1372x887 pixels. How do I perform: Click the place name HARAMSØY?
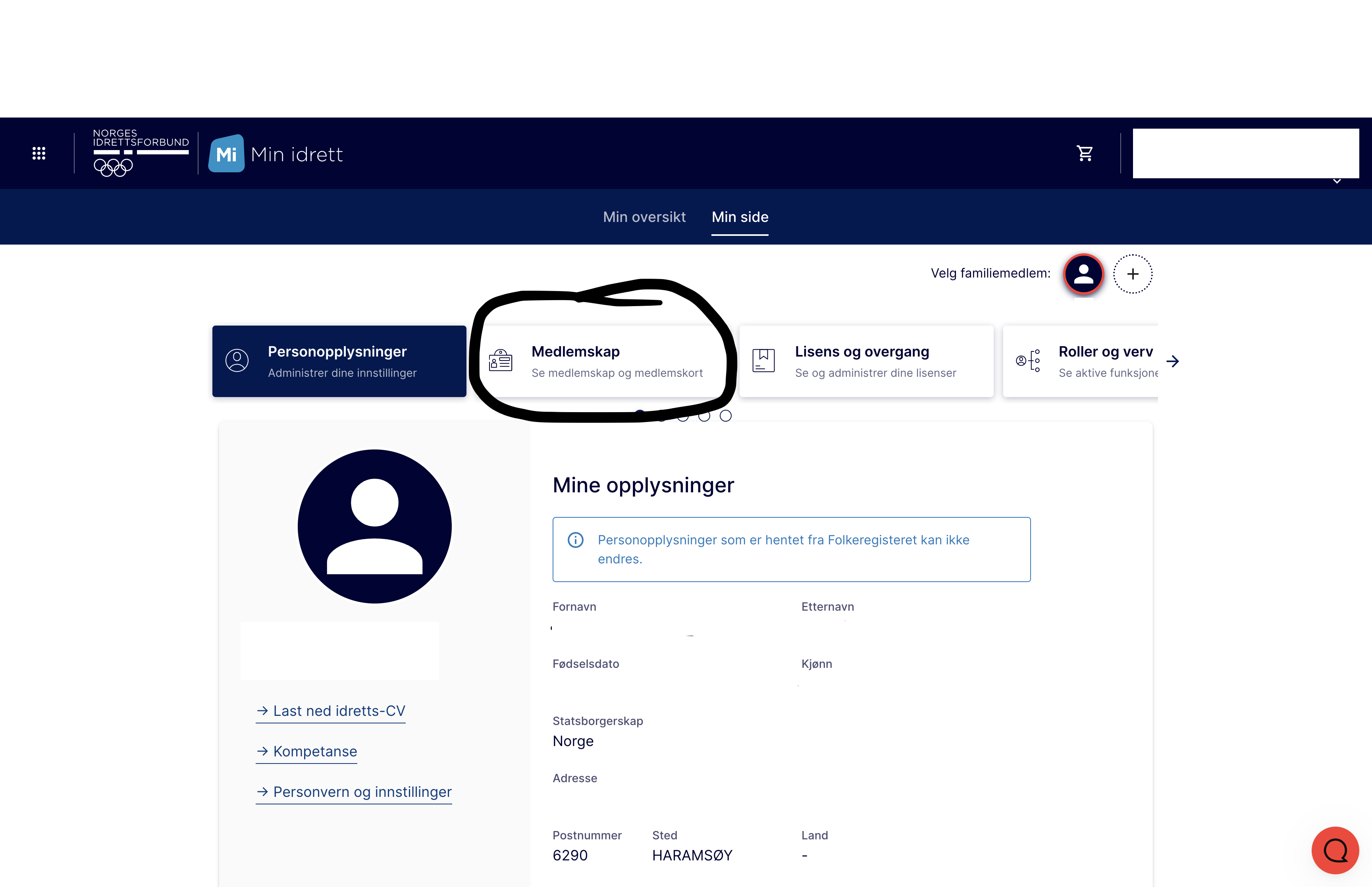point(692,855)
